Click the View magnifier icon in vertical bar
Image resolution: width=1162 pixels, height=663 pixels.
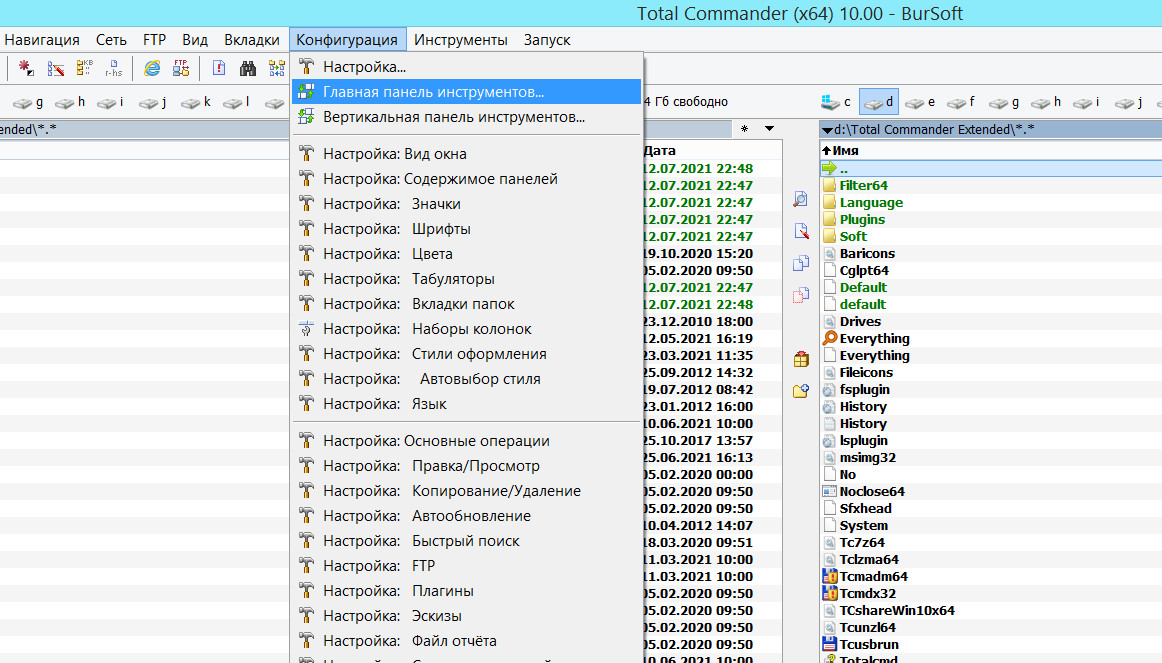coord(800,200)
